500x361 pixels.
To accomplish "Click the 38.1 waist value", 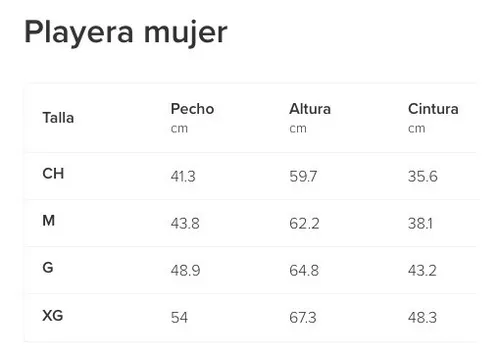I will click(x=420, y=223).
